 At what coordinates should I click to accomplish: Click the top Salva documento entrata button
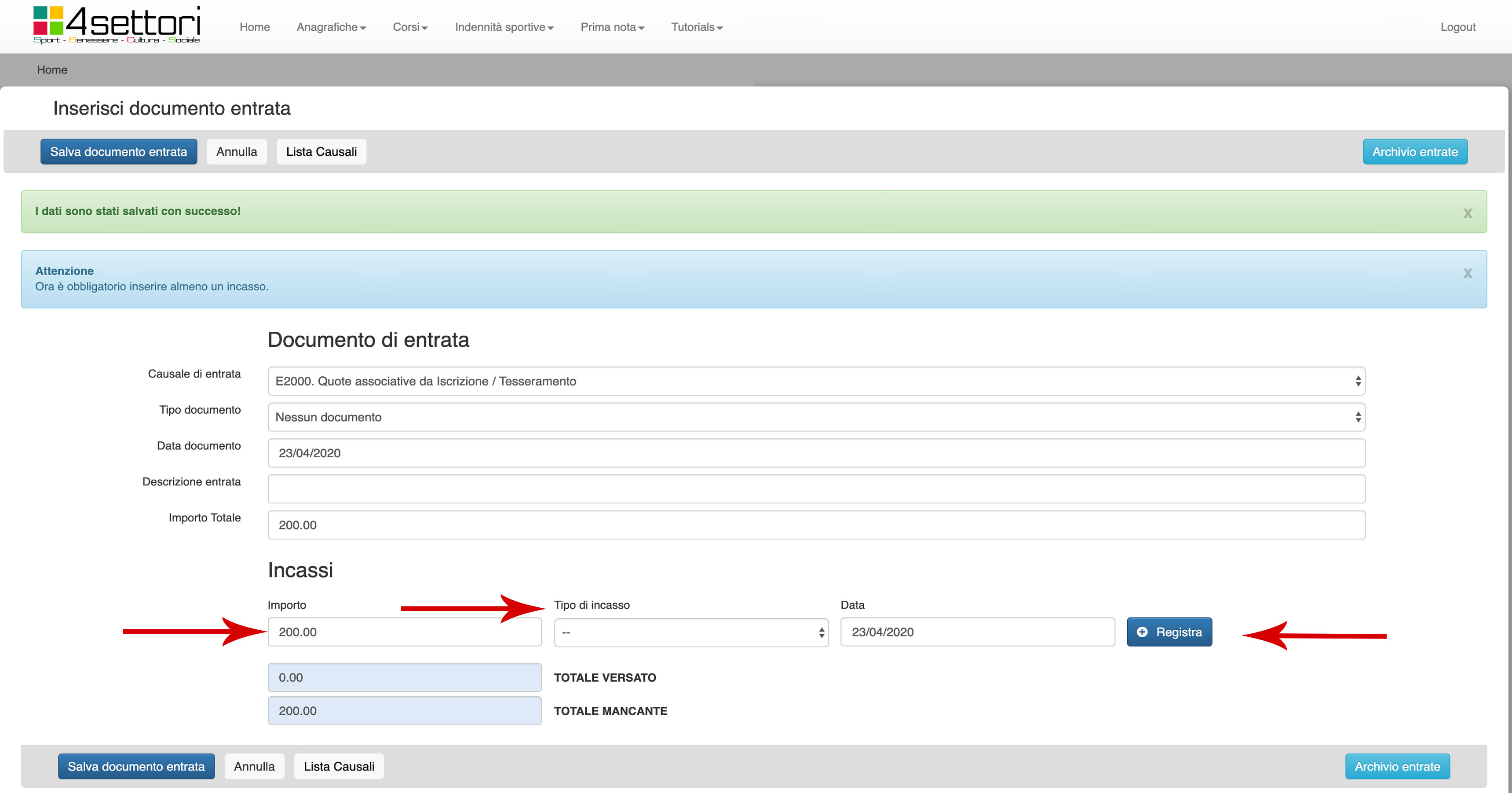pos(119,151)
